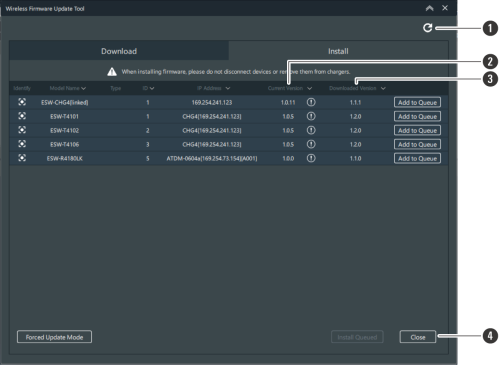
Task: Identify the ESW-CHG4[linked] device
Action: point(22,102)
